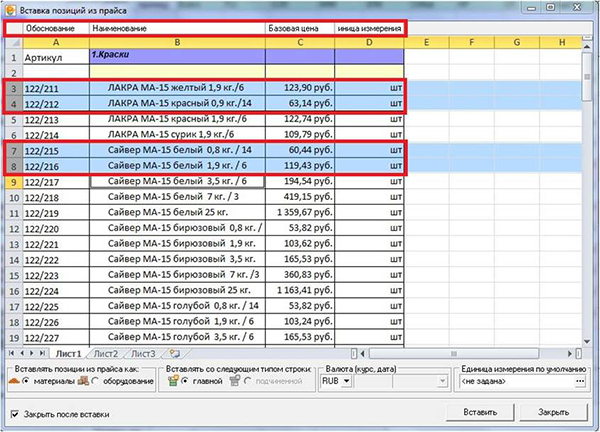The width and height of the screenshot is (600, 432).
Task: Click the article cell '122/226'
Action: 56,322
